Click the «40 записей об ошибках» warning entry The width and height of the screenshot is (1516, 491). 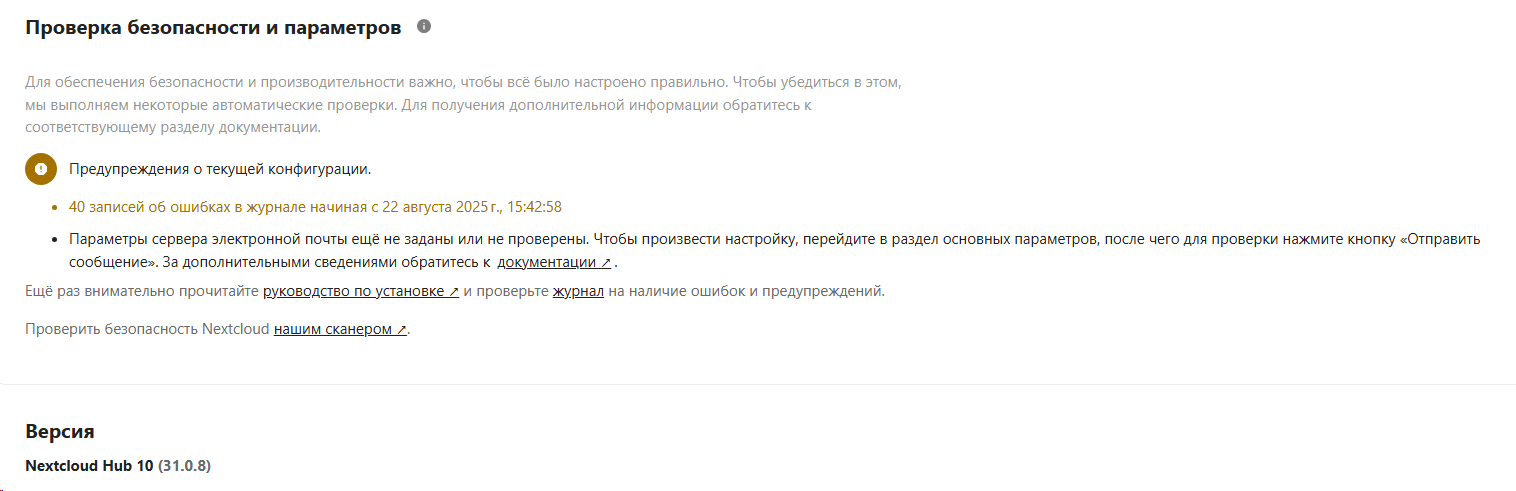click(x=314, y=207)
